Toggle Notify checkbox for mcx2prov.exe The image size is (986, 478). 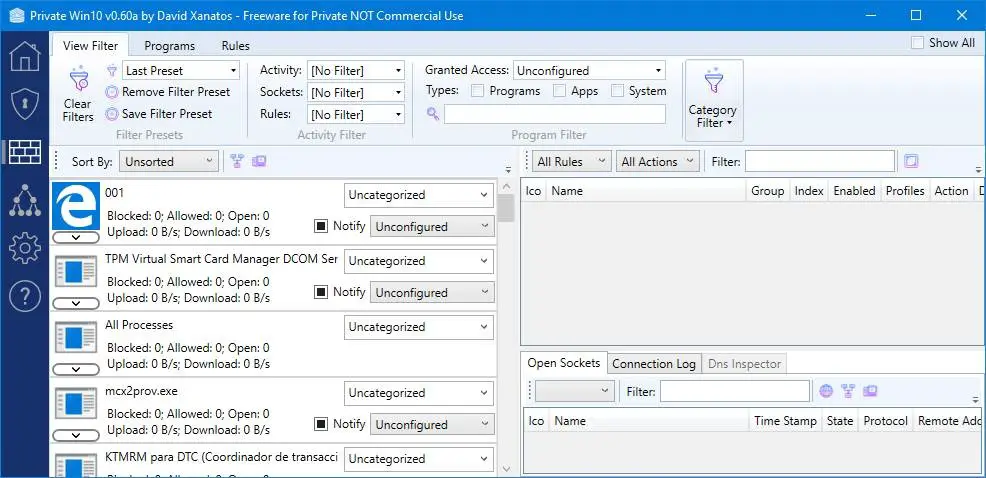[x=321, y=425]
